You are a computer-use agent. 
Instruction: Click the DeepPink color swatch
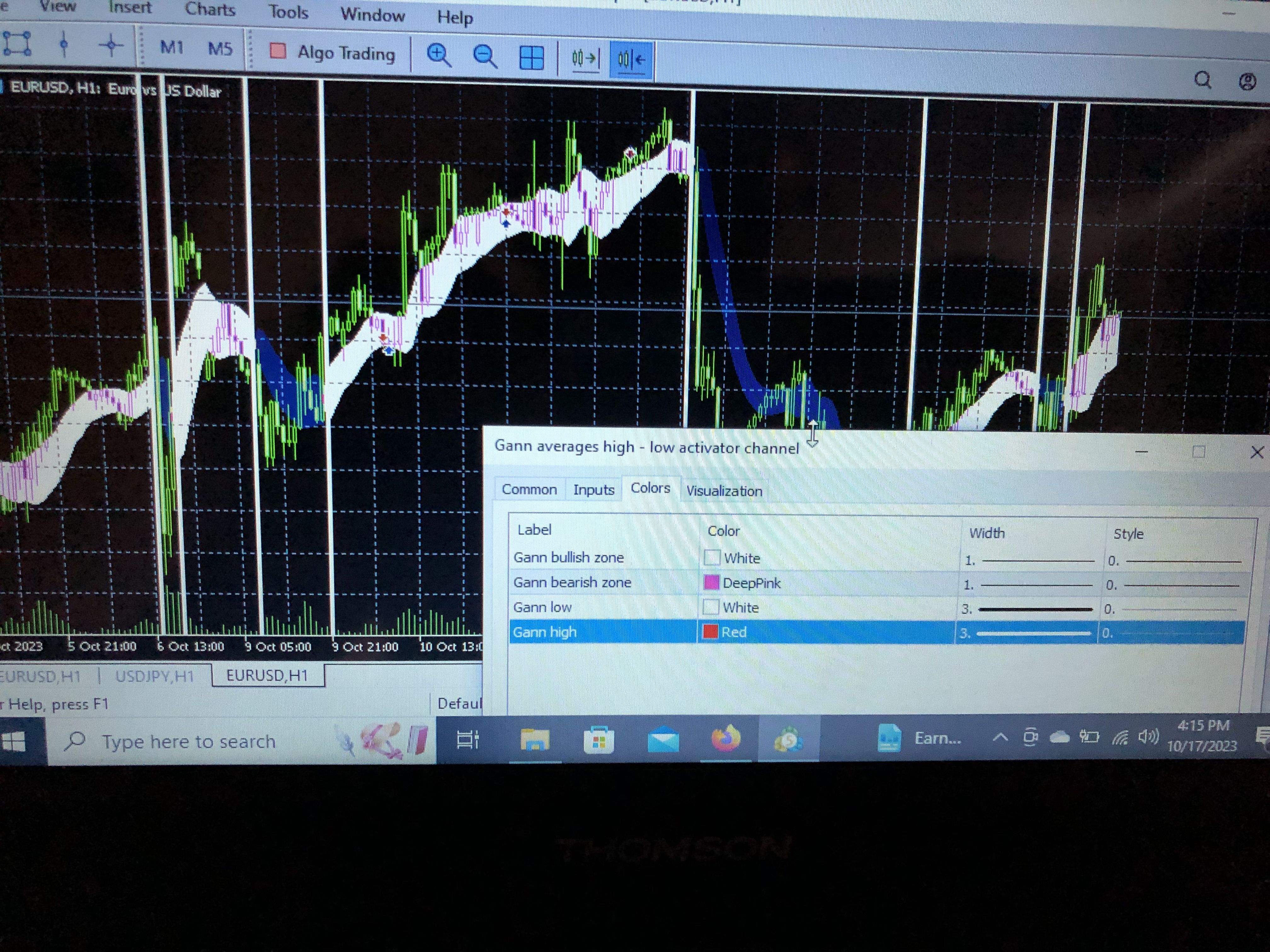[711, 582]
